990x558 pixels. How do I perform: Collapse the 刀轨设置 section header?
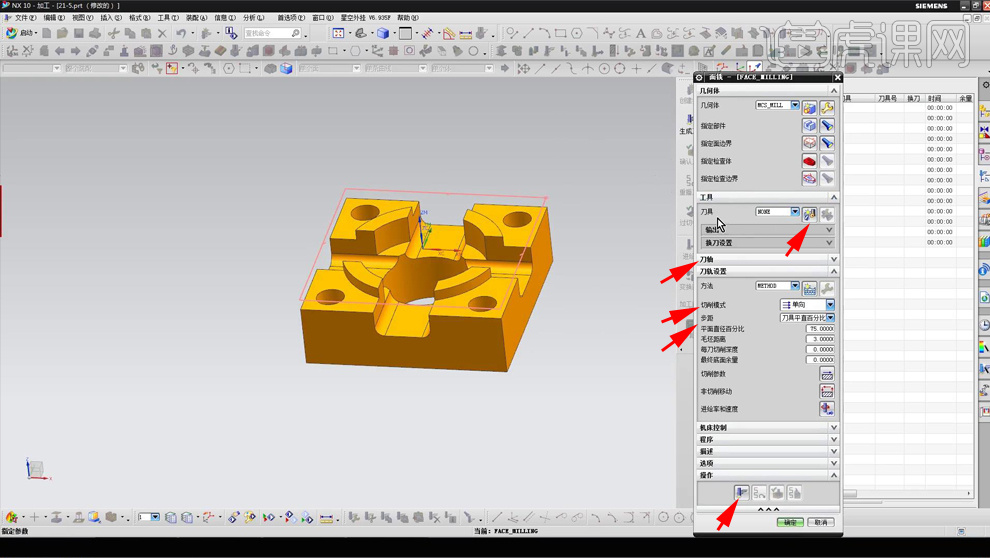(768, 271)
